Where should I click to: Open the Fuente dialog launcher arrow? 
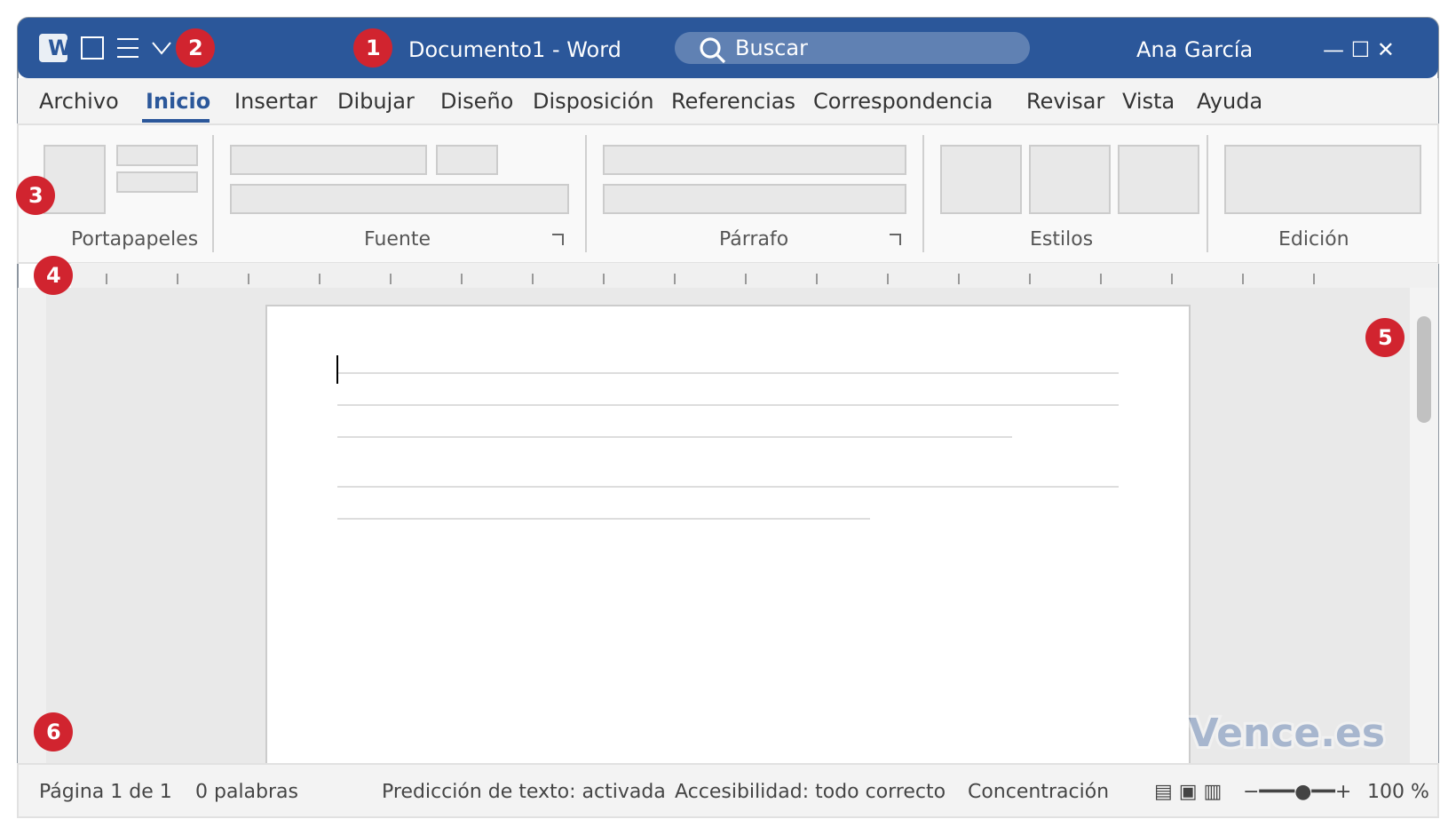558,238
